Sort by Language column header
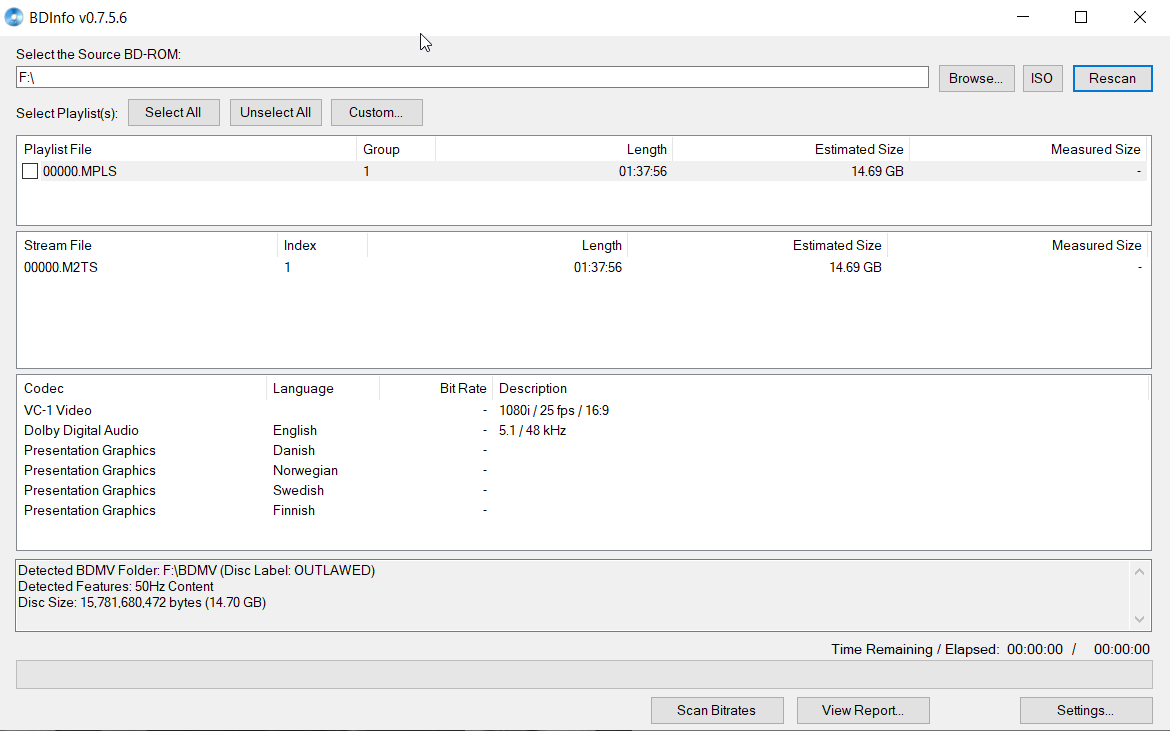 pos(323,389)
